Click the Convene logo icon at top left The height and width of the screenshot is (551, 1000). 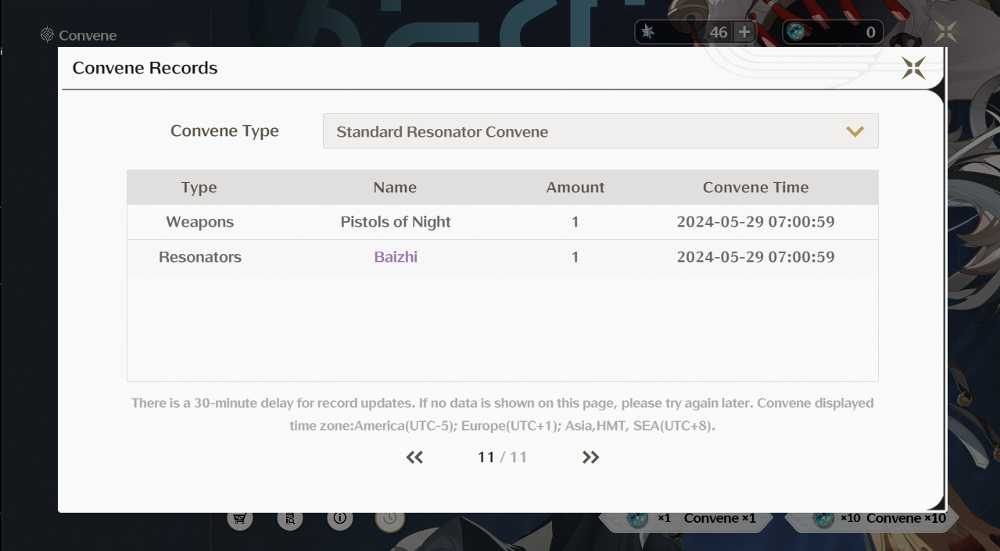pyautogui.click(x=47, y=35)
